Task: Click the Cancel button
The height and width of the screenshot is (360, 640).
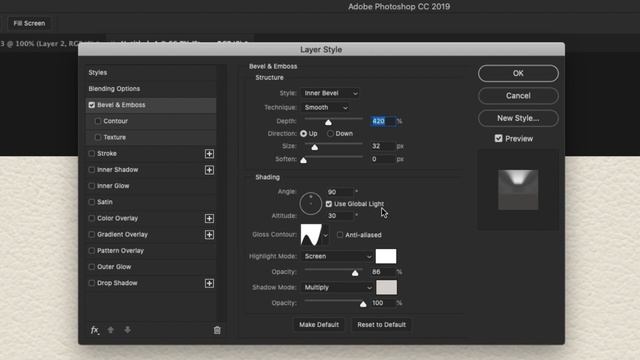Action: pyautogui.click(x=518, y=96)
